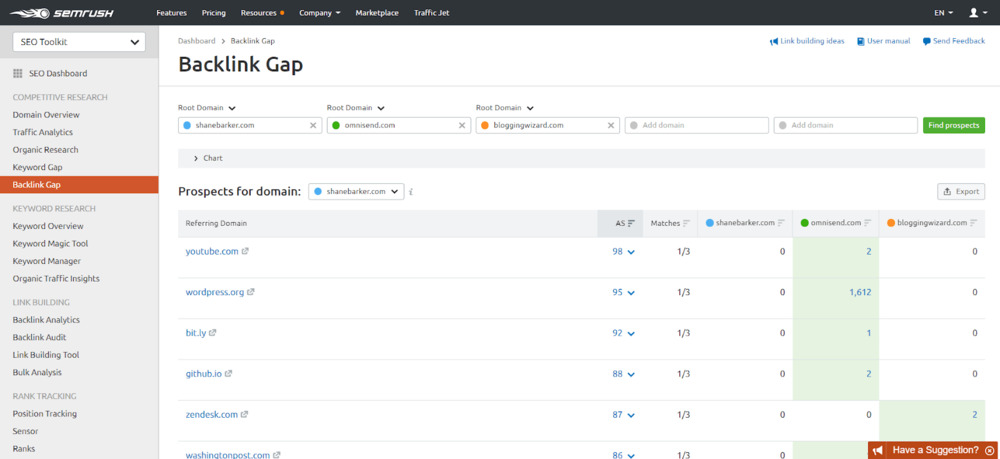Click the info icon beside Prospects domain

click(x=411, y=192)
